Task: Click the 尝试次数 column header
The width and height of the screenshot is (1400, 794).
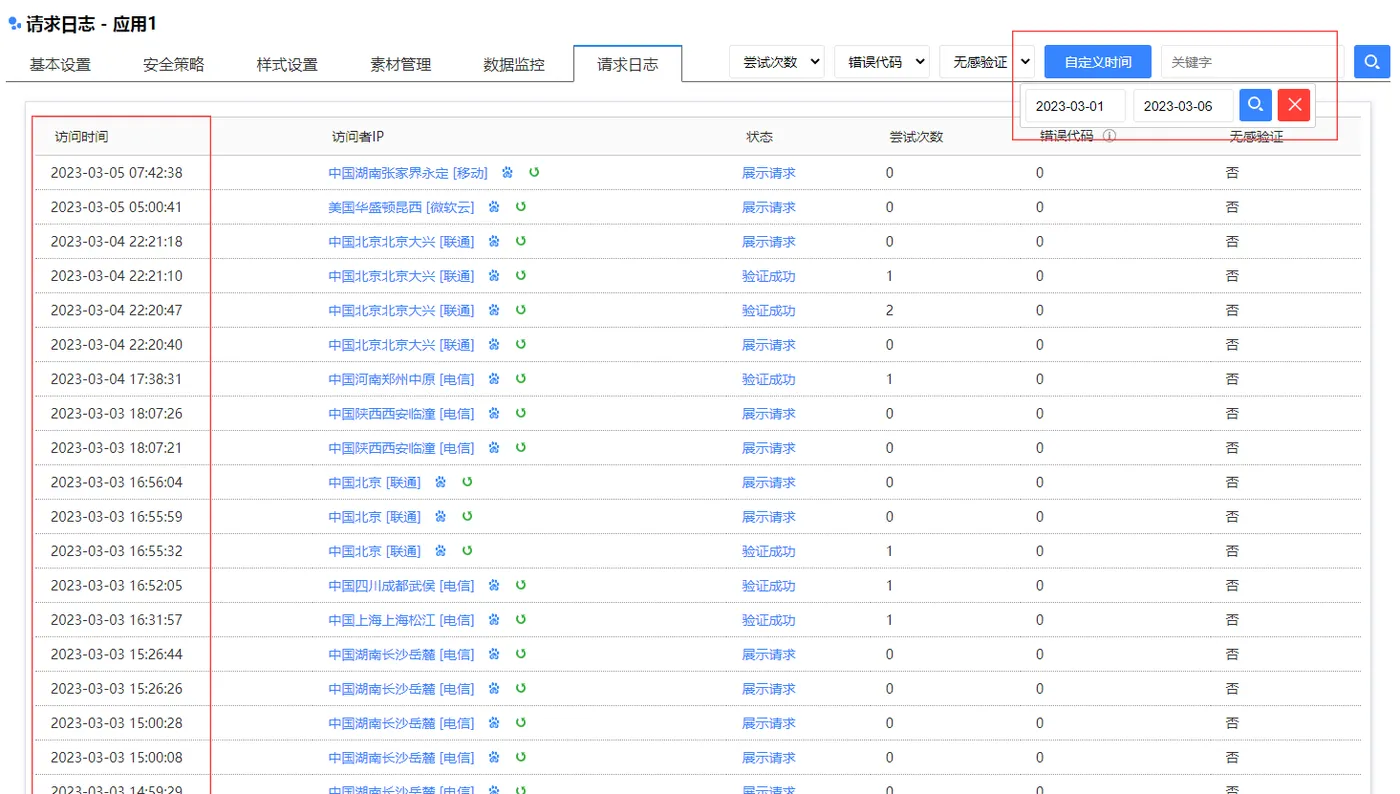Action: [x=916, y=137]
